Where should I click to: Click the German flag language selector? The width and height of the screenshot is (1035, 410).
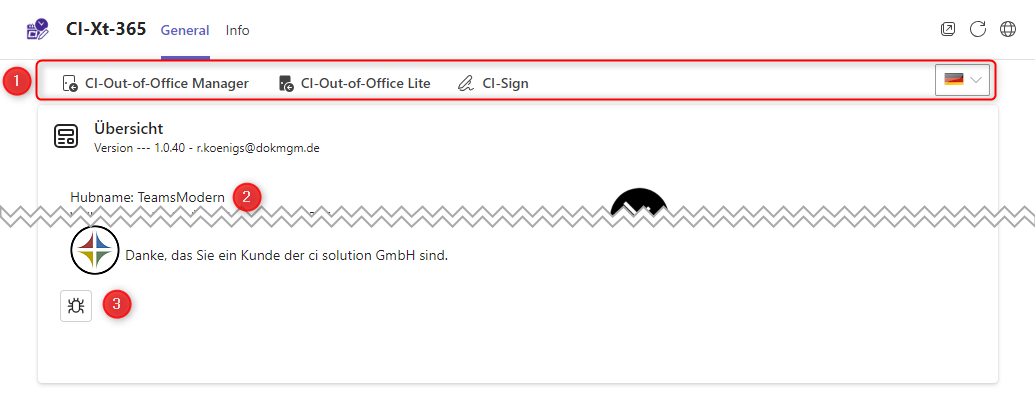pyautogui.click(x=954, y=80)
